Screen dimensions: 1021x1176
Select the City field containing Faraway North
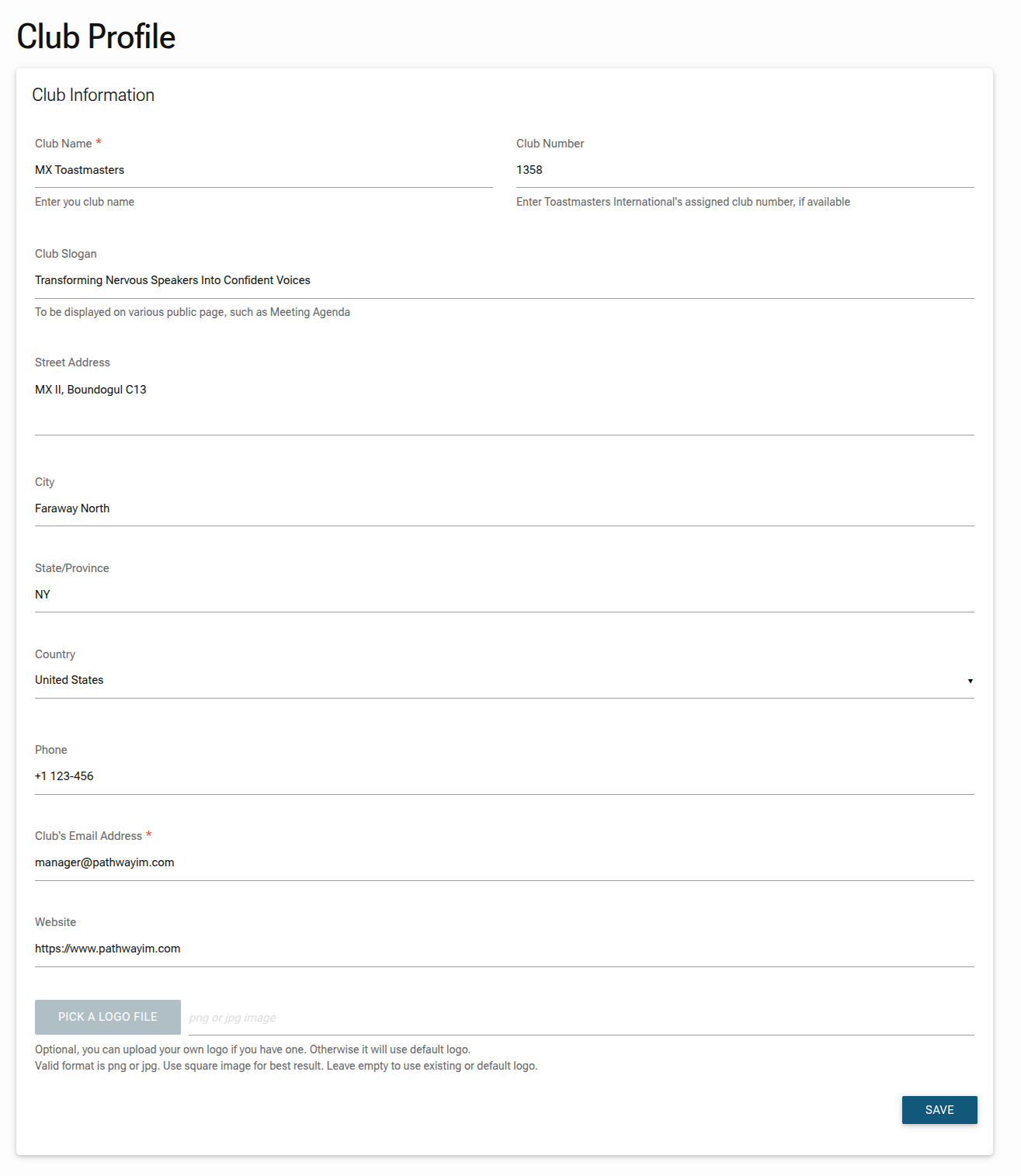504,508
